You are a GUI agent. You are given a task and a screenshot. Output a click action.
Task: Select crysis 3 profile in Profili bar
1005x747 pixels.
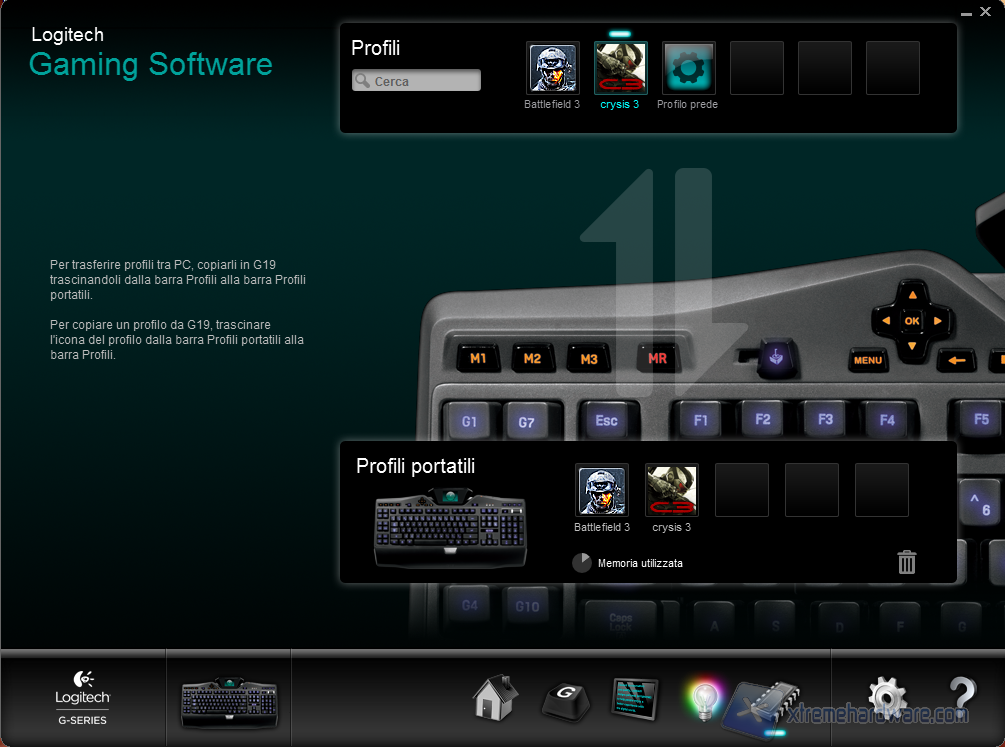coord(620,68)
